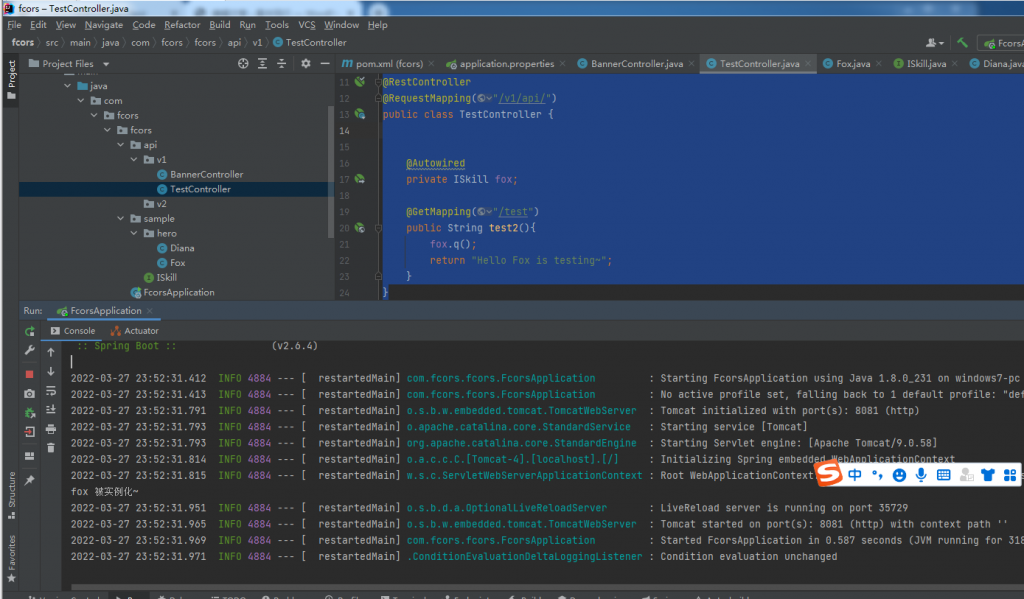Open Project Files view dropdown
Screen dimensions: 1024x599
point(106,64)
